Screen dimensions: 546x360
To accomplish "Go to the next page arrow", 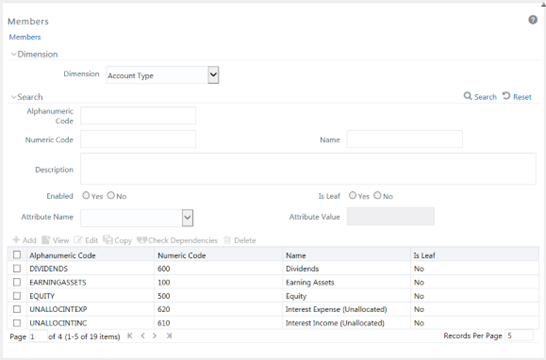I will coord(155,336).
